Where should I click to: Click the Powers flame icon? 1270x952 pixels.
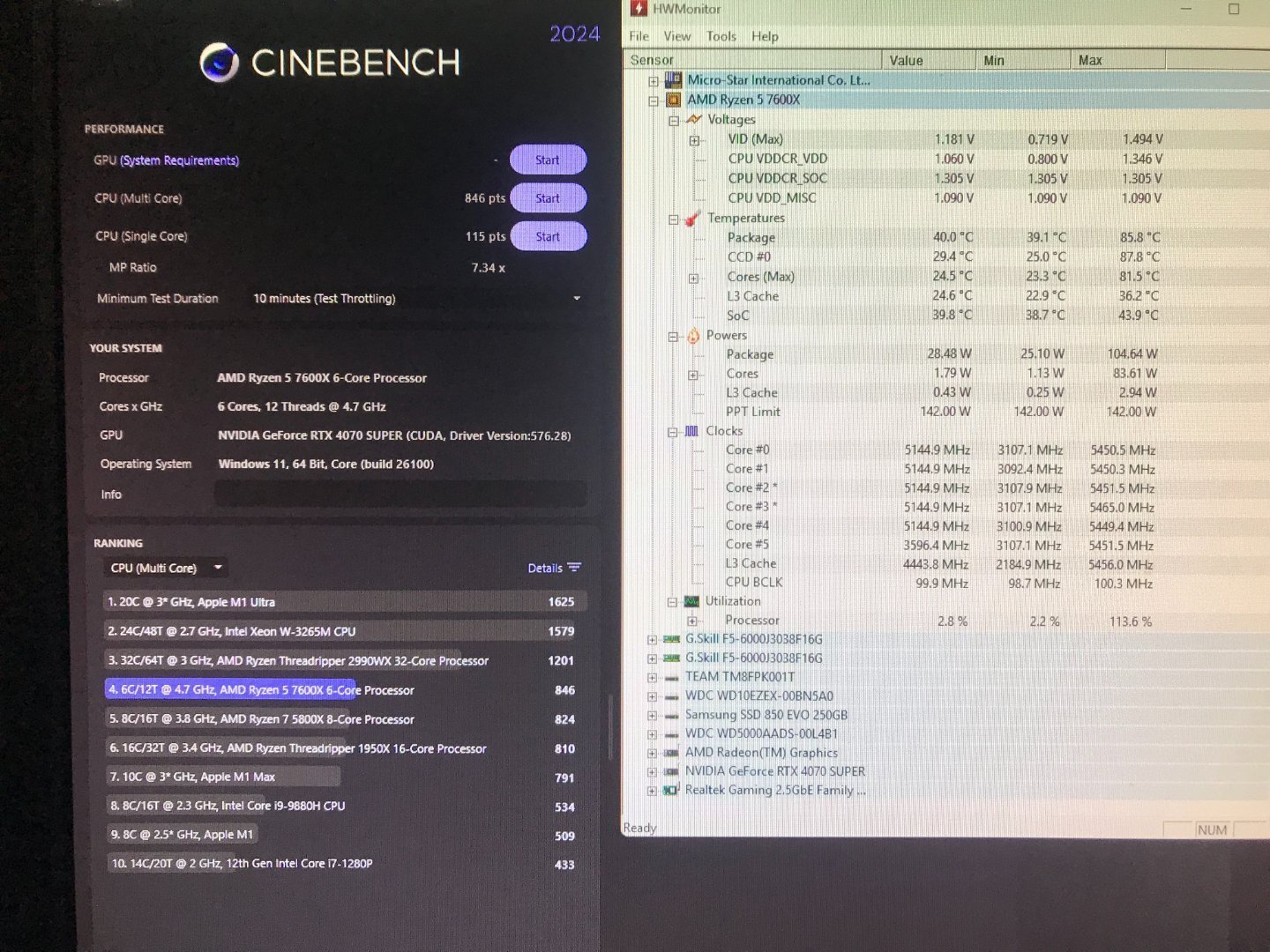693,335
